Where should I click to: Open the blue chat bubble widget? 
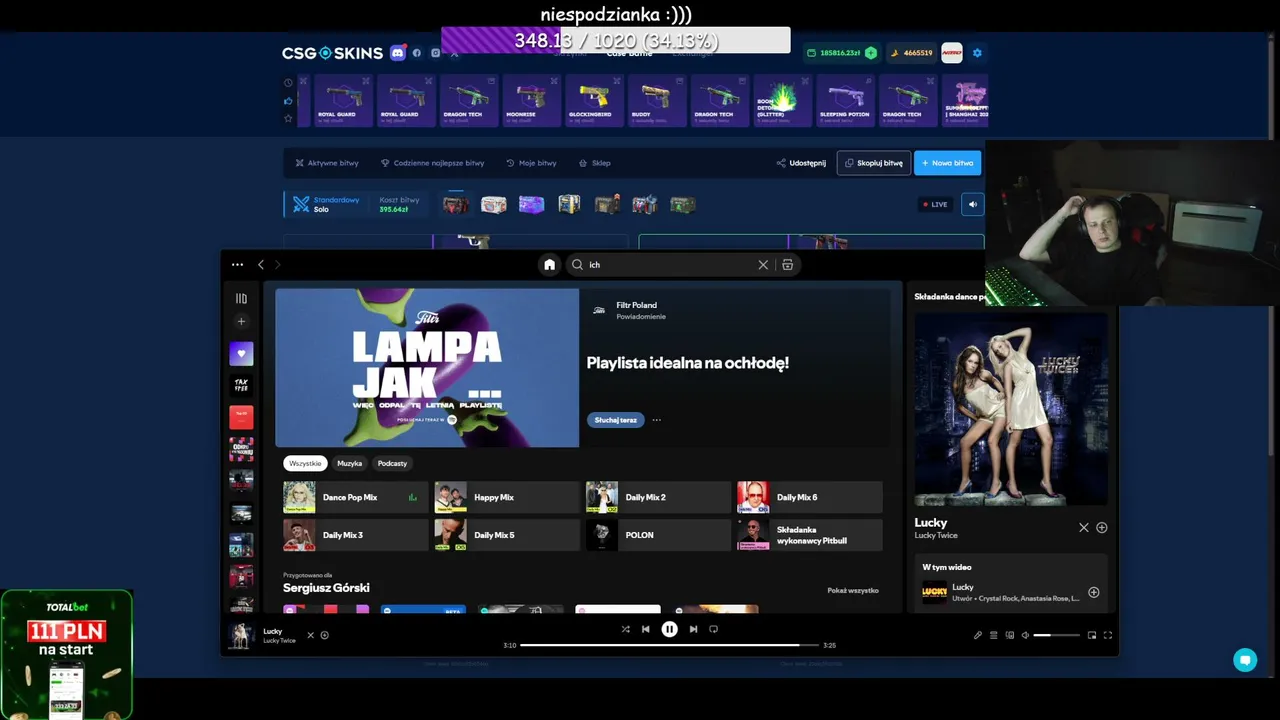(x=1245, y=660)
